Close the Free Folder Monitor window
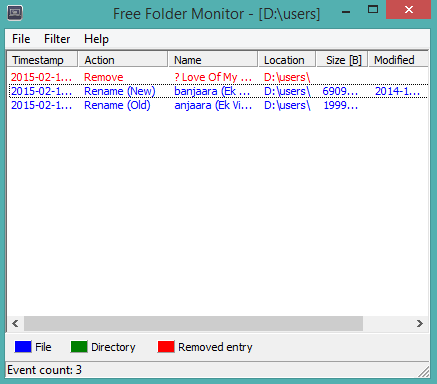 [409, 10]
